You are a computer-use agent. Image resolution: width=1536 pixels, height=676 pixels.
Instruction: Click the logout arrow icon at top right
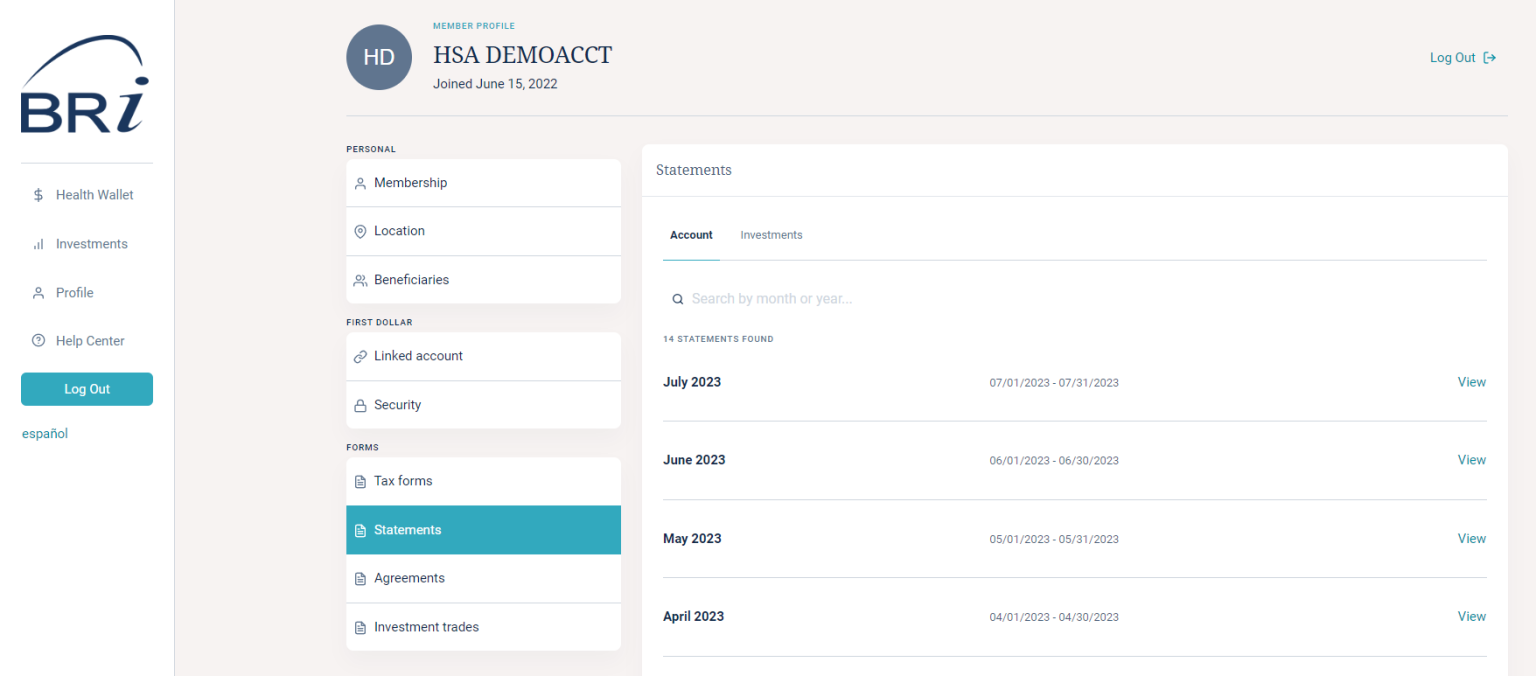pyautogui.click(x=1488, y=57)
